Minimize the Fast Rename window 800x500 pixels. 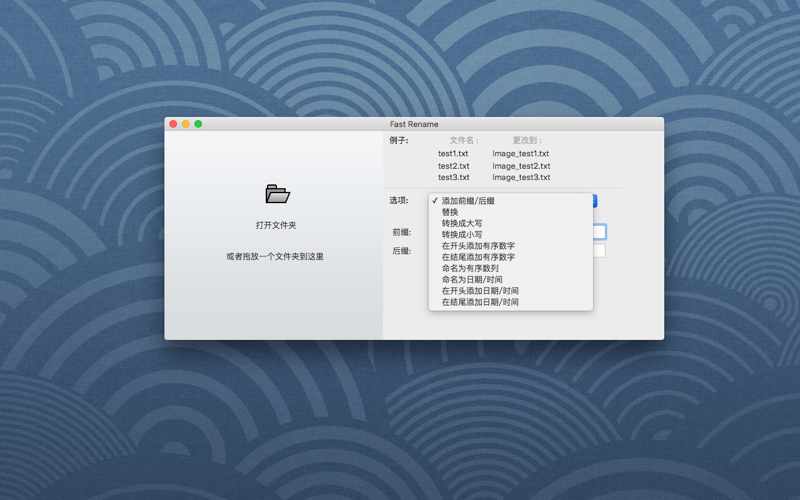pyautogui.click(x=186, y=124)
